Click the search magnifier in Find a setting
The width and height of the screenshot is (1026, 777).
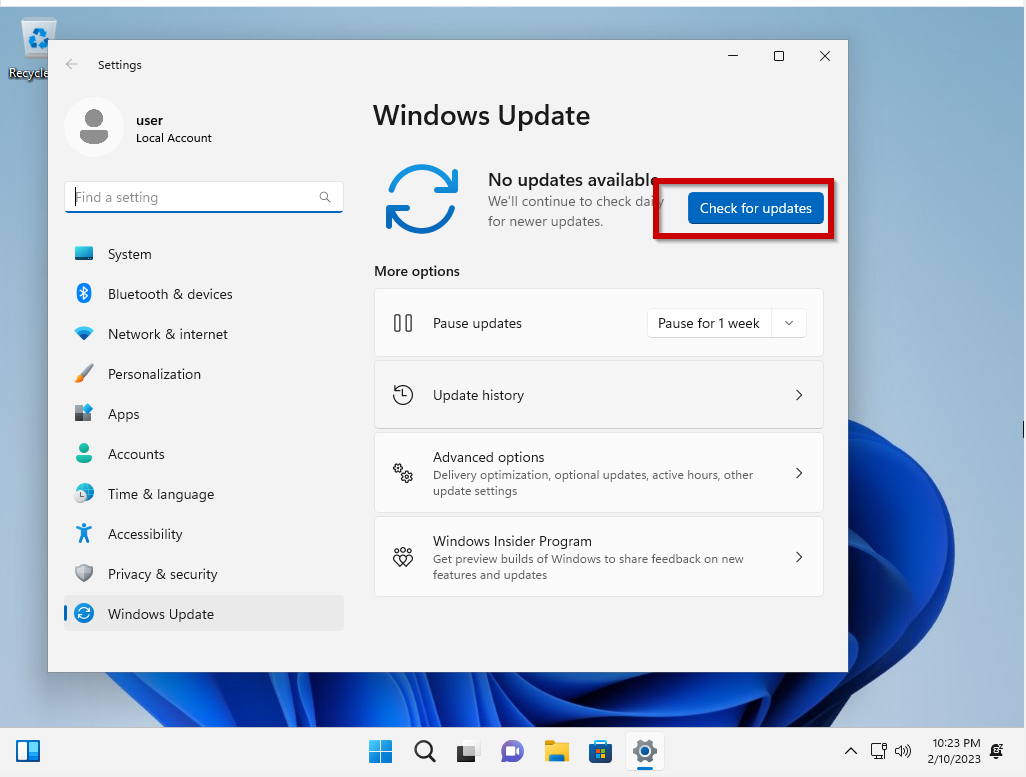325,197
